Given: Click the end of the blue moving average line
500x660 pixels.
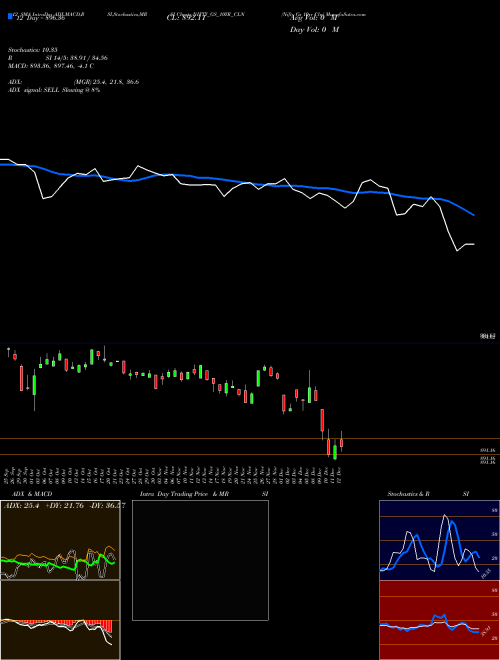Looking at the screenshot, I should coord(474,215).
